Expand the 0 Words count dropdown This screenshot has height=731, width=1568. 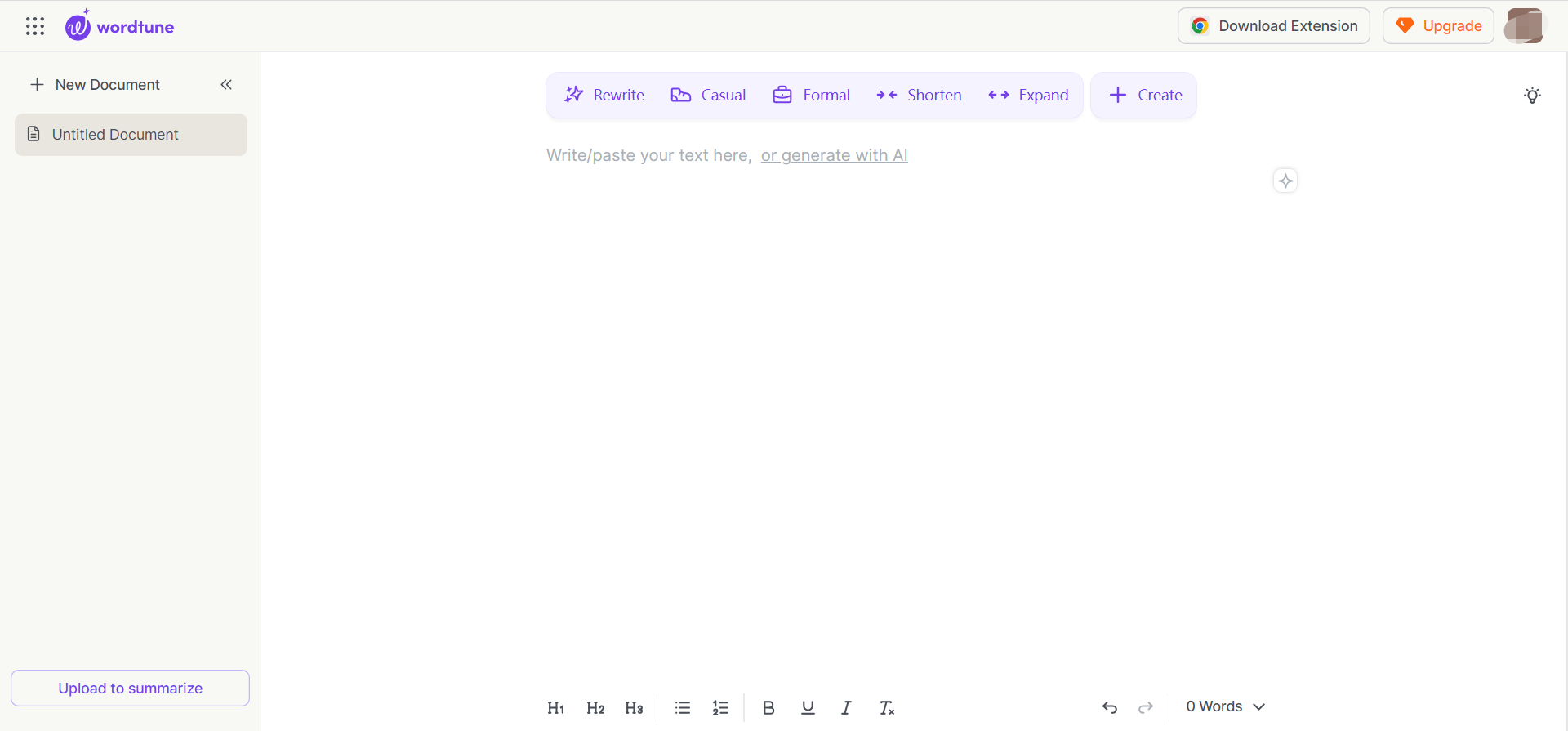[x=1225, y=706]
